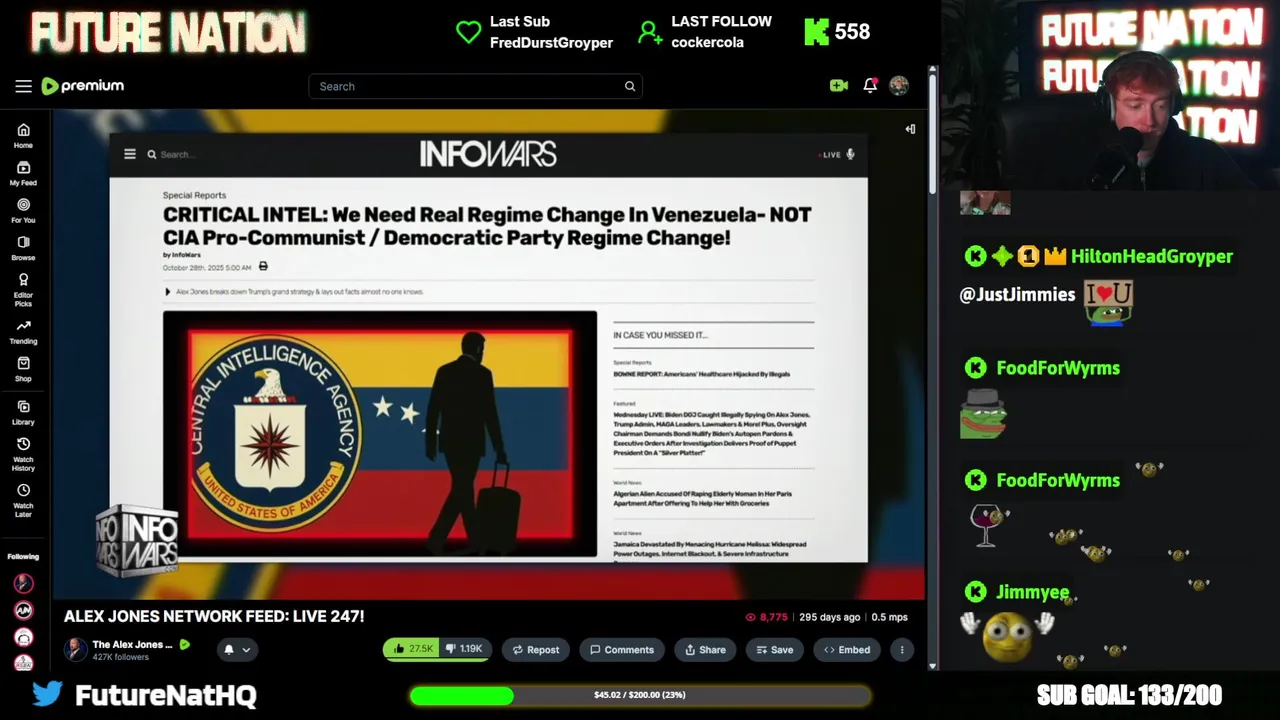This screenshot has width=1280, height=720.
Task: Click The Alex Jones channel name
Action: coord(132,645)
